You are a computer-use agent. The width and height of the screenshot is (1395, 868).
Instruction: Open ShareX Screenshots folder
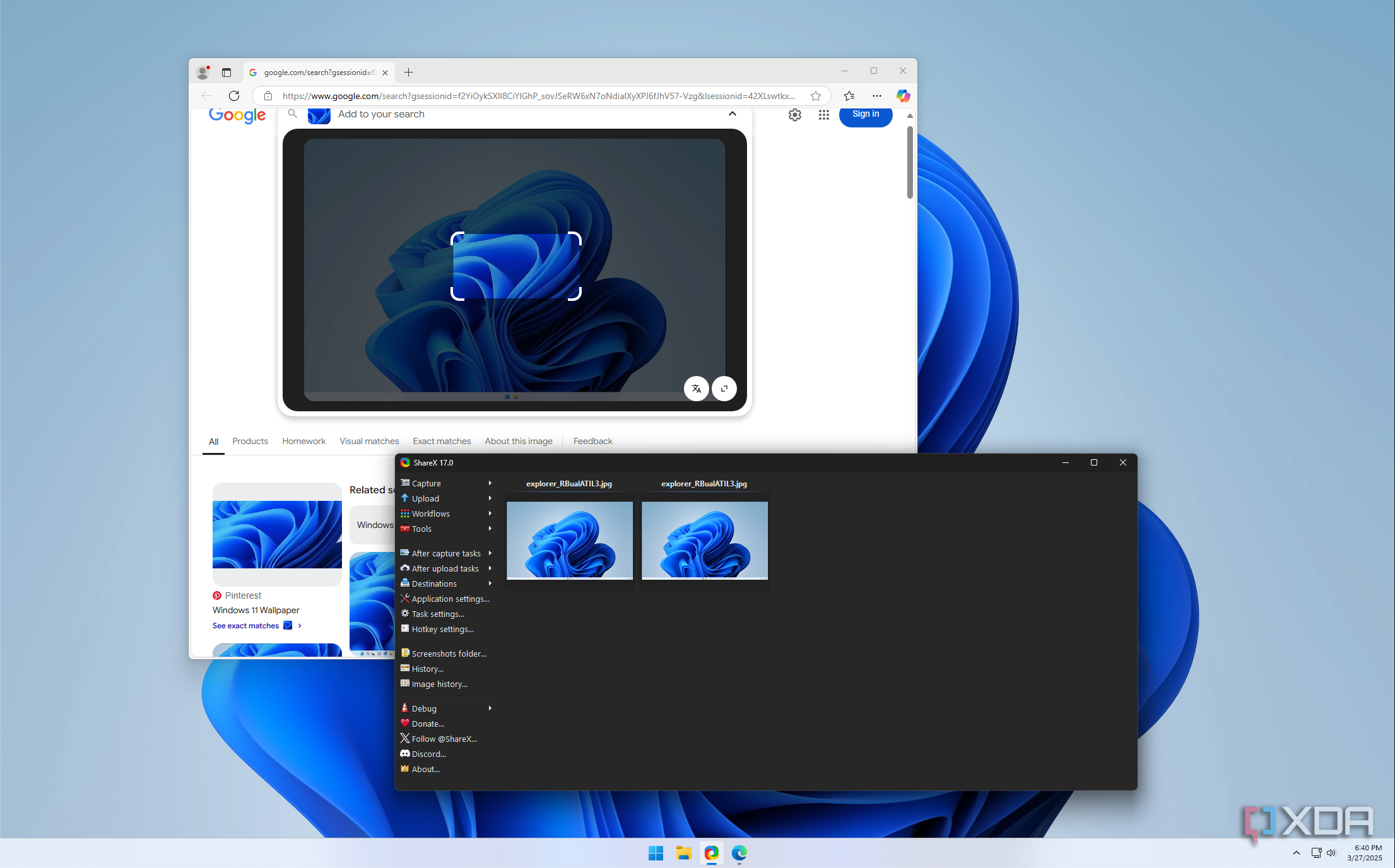click(x=445, y=654)
